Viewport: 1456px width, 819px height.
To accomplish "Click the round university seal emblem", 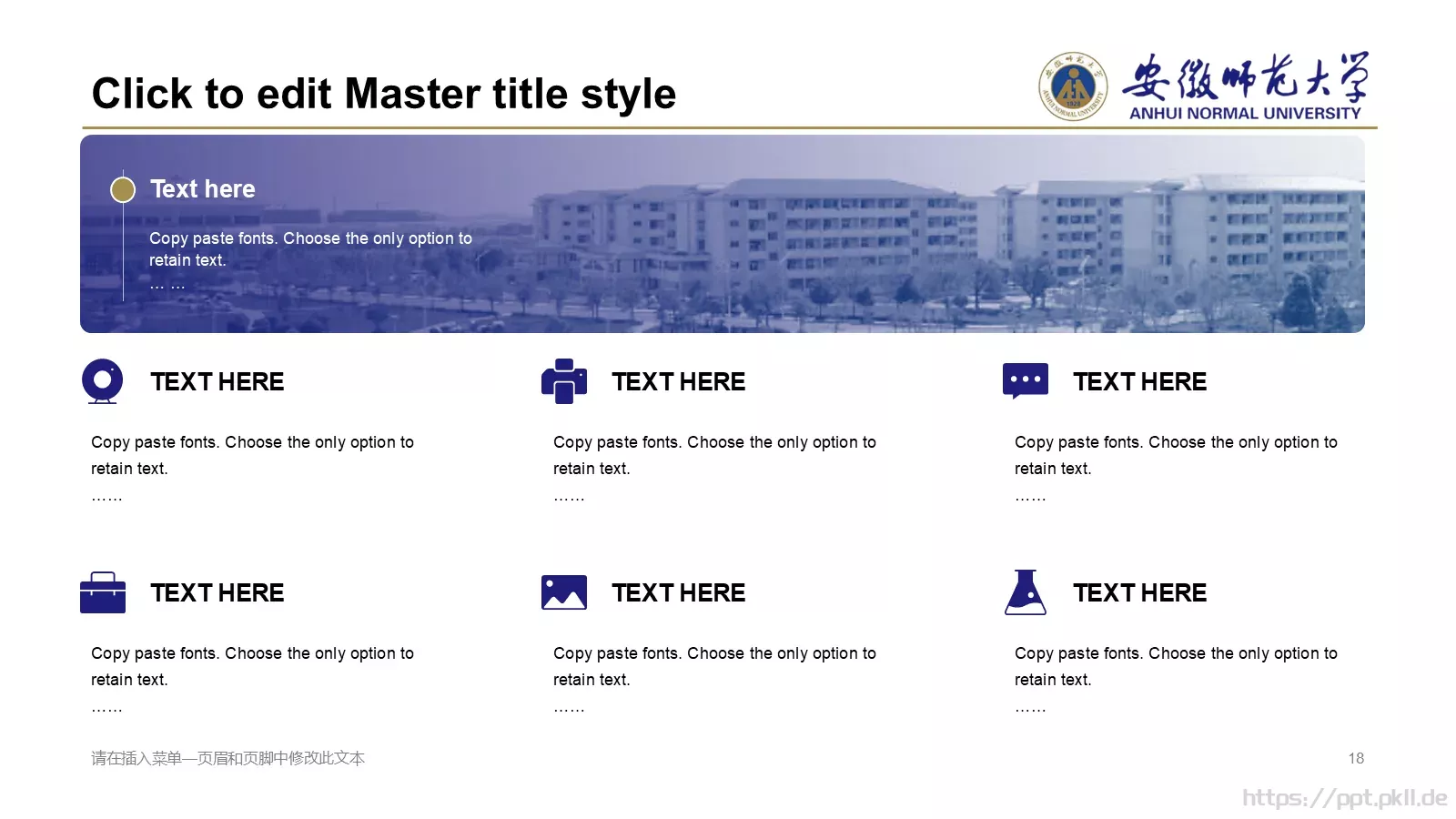I will tap(1074, 86).
